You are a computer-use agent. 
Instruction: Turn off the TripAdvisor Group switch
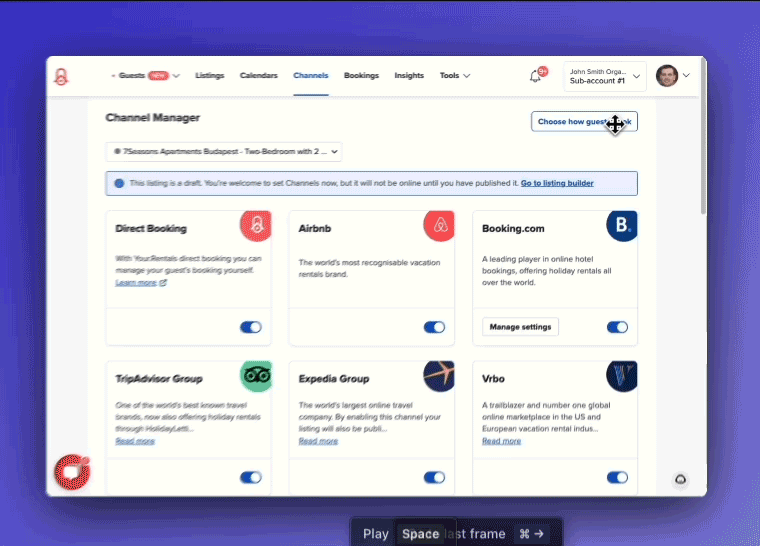[251, 478]
